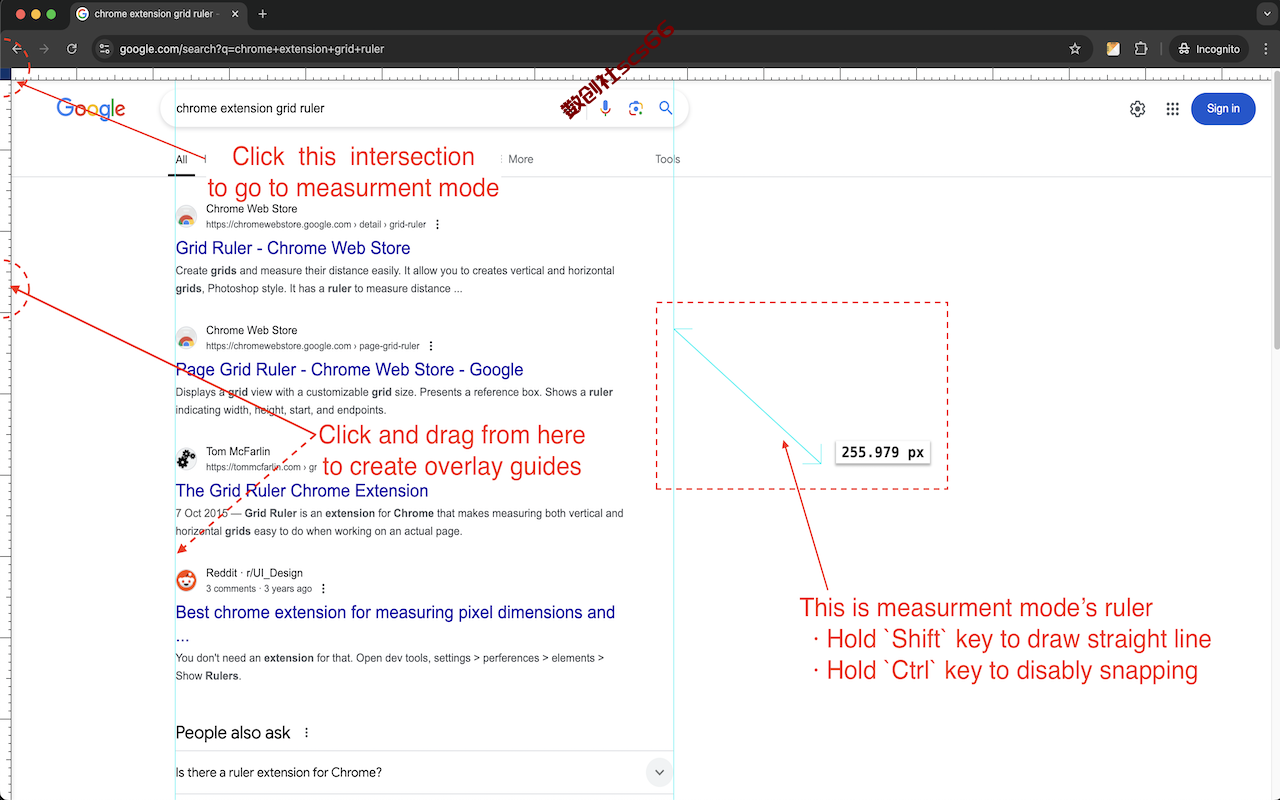Open options menu for the grid-ruler result
Image resolution: width=1280 pixels, height=800 pixels.
point(438,225)
